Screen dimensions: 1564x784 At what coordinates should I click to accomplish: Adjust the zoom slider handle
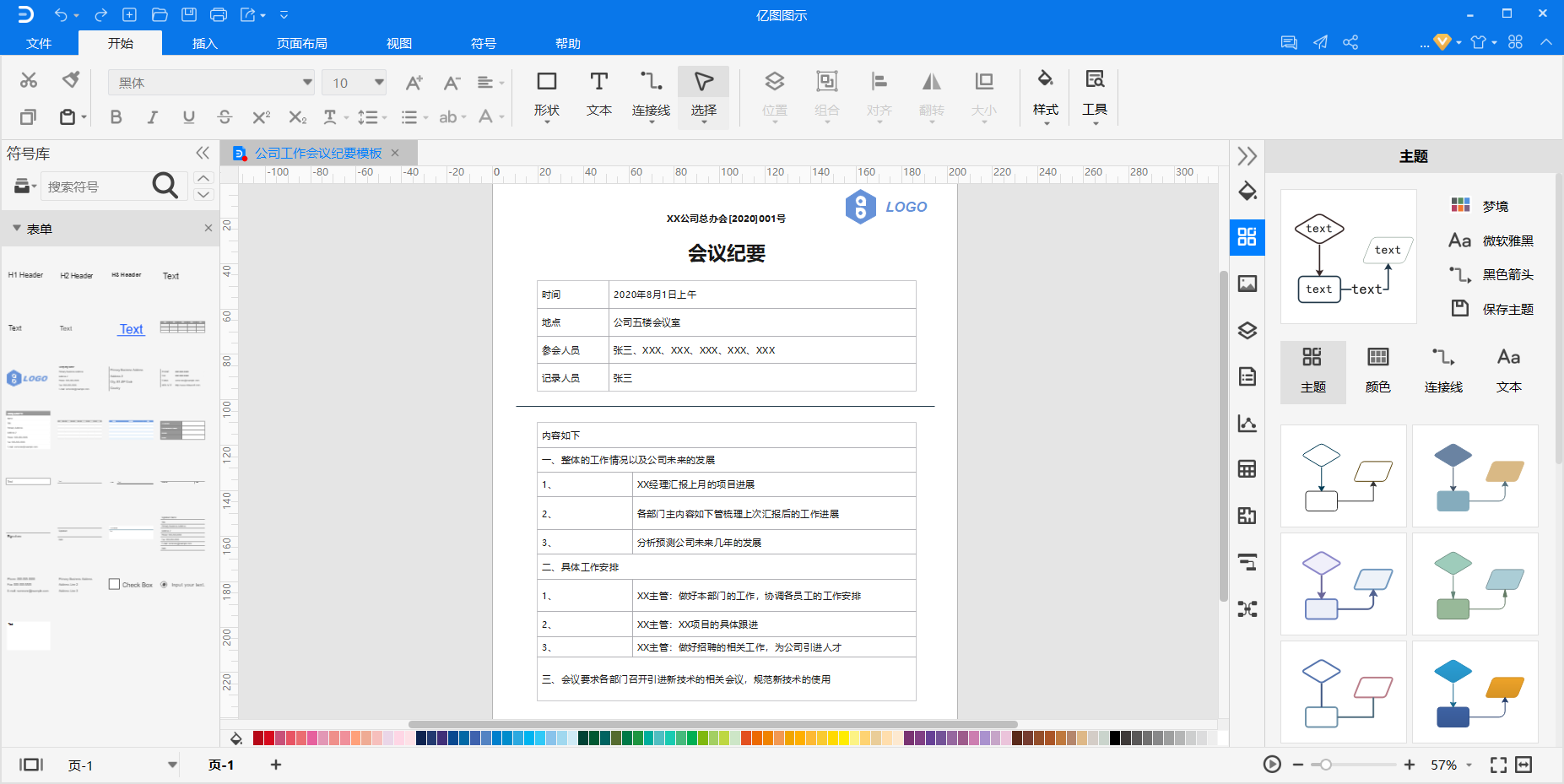click(x=1326, y=765)
